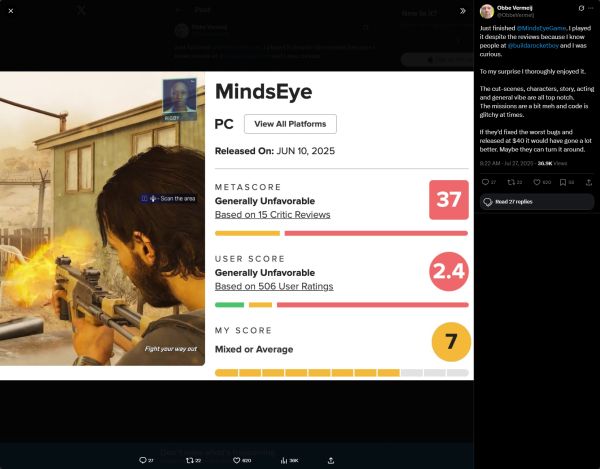Image resolution: width=600 pixels, height=469 pixels.
Task: Follow the @MindsEyeGame mention link
Action: click(541, 28)
